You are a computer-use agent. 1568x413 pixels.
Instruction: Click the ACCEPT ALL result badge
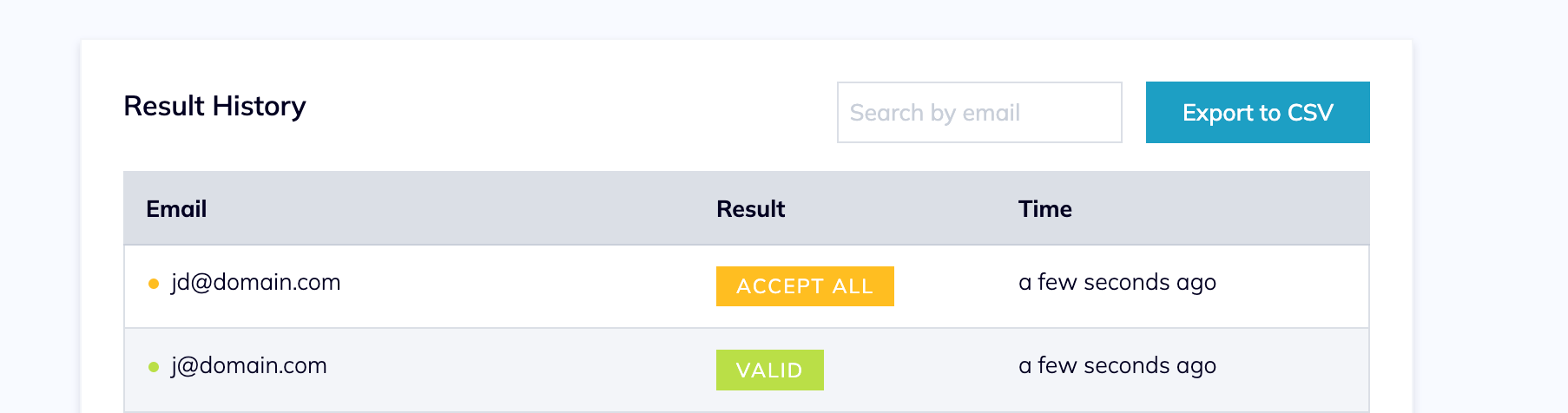[x=804, y=286]
